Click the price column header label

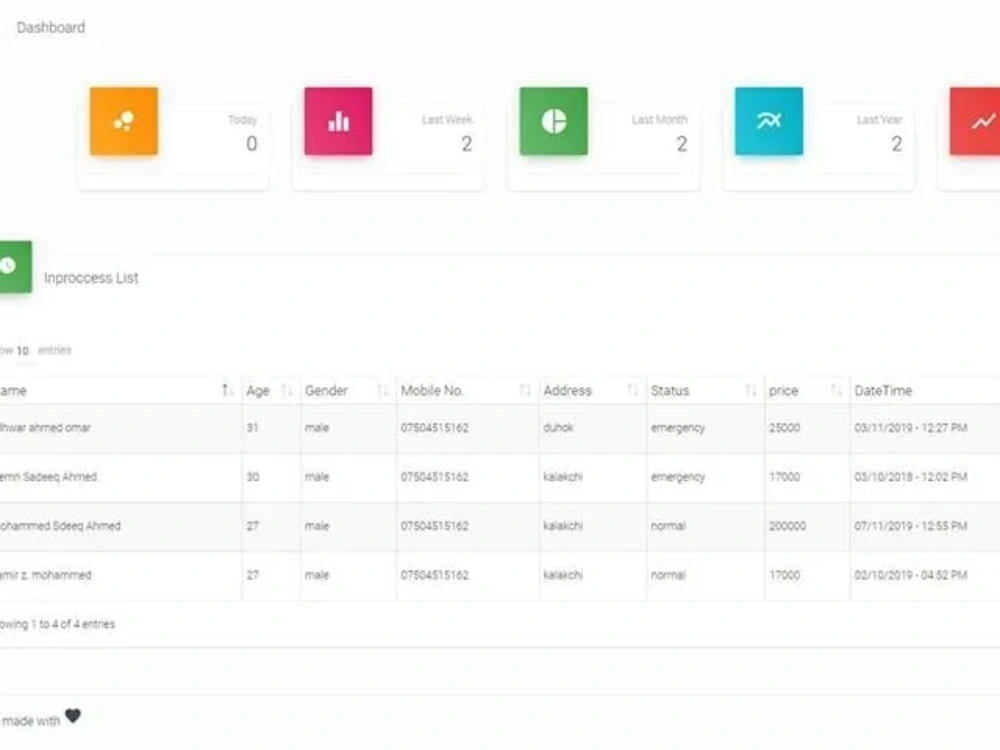(x=783, y=390)
